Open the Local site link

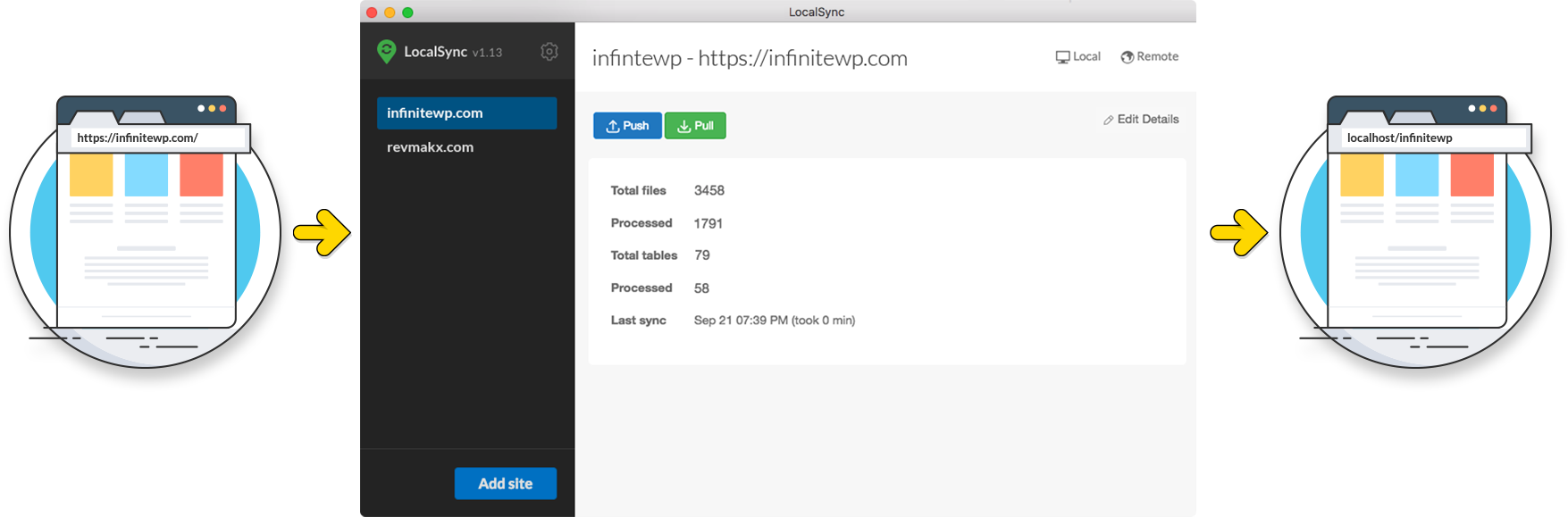[1078, 56]
